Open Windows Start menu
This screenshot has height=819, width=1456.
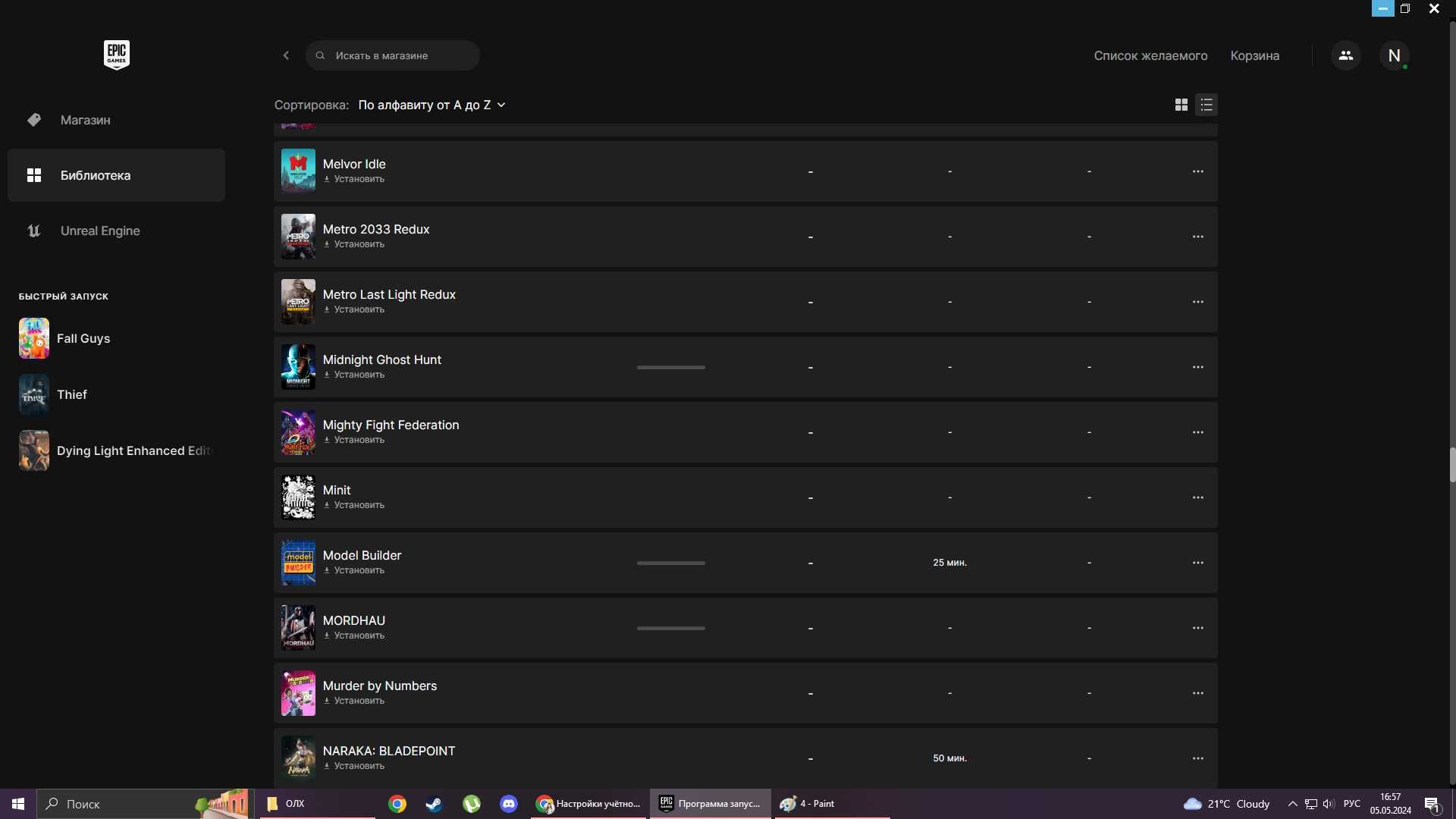pyautogui.click(x=18, y=804)
